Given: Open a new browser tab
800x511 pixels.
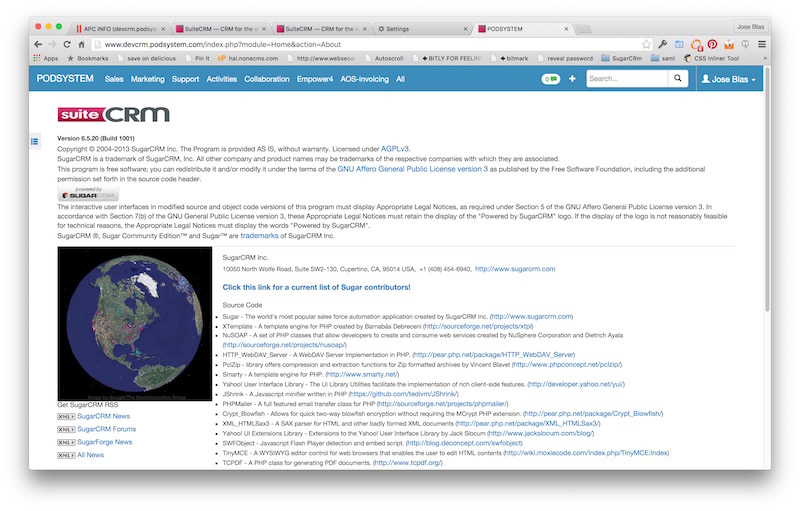Looking at the screenshot, I should pos(583,29).
